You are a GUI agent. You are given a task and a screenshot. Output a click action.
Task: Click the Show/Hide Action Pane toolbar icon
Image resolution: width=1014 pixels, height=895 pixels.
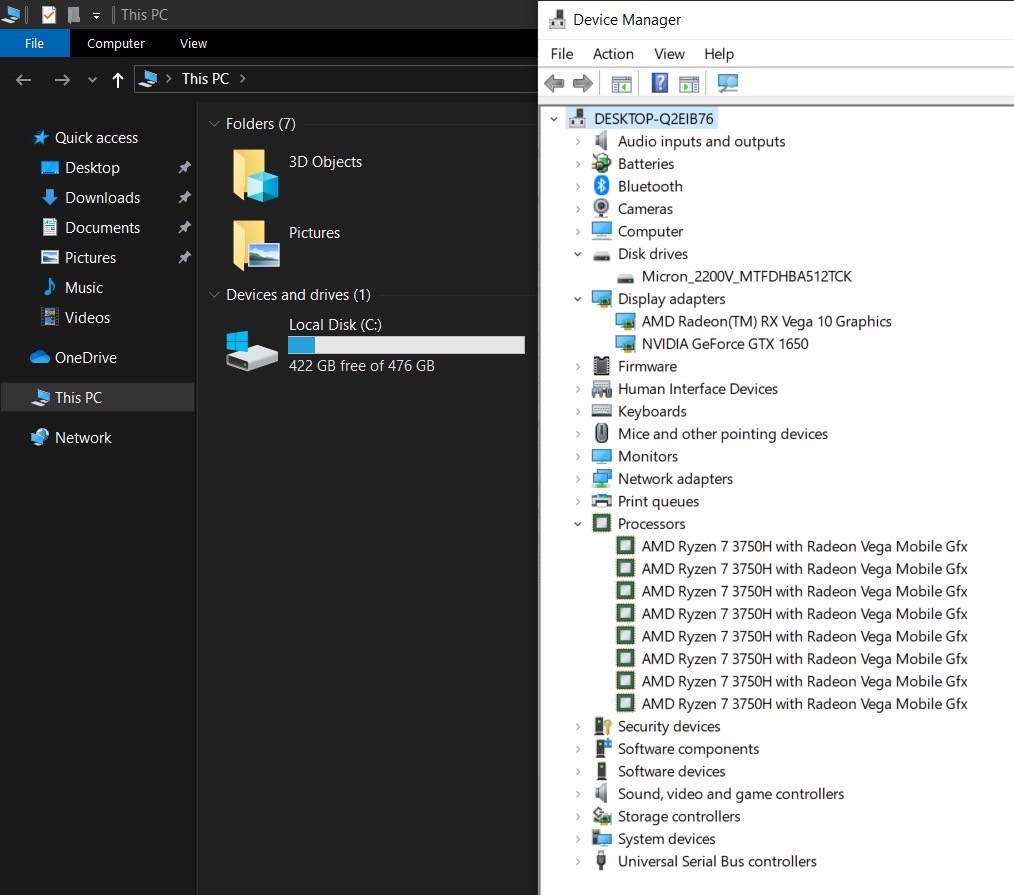(689, 83)
